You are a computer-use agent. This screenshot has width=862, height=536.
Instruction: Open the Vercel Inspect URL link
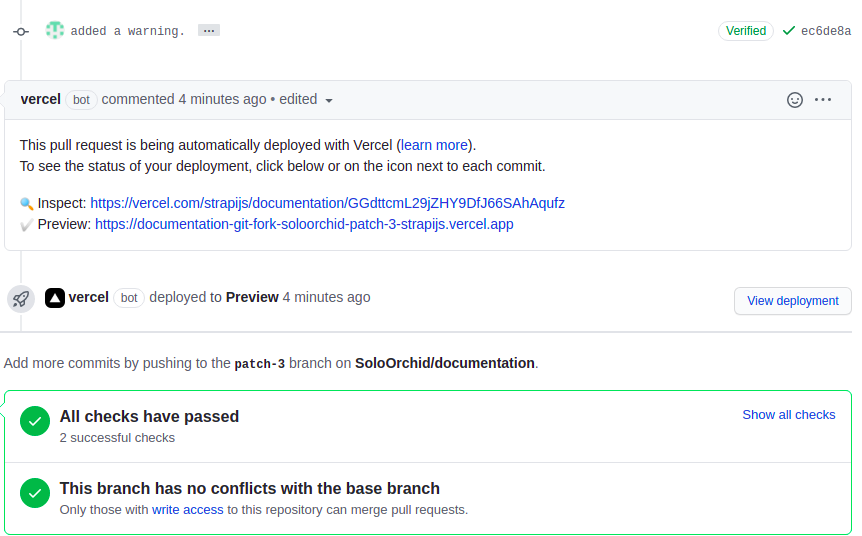(327, 203)
